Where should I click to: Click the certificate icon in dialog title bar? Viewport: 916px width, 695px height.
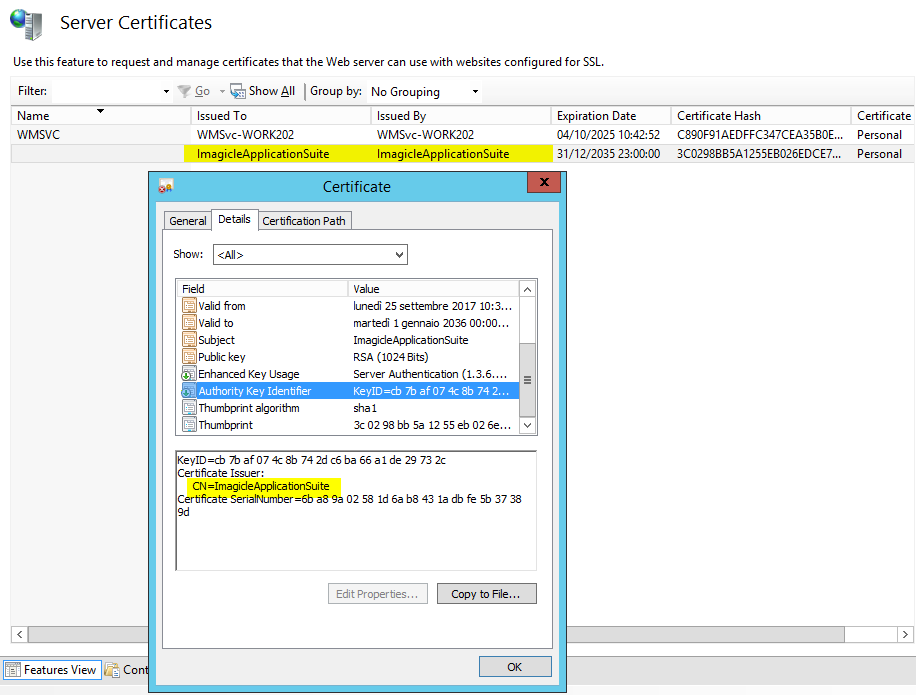[x=166, y=186]
